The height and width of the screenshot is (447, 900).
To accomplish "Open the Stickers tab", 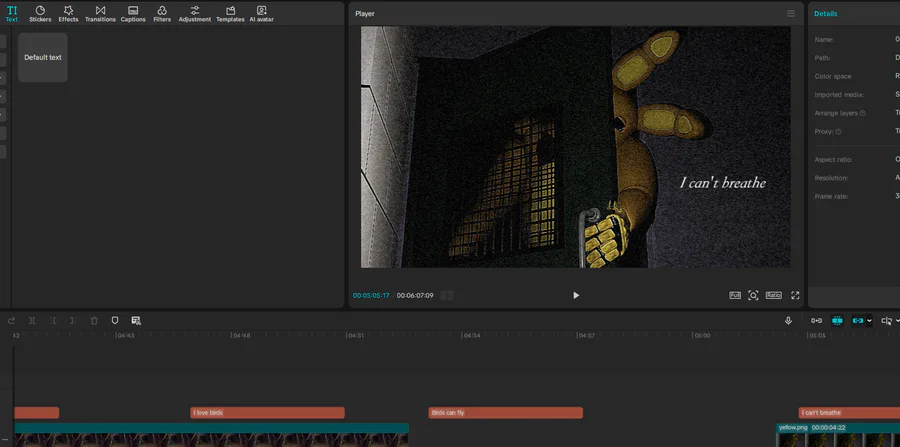I will (x=40, y=14).
